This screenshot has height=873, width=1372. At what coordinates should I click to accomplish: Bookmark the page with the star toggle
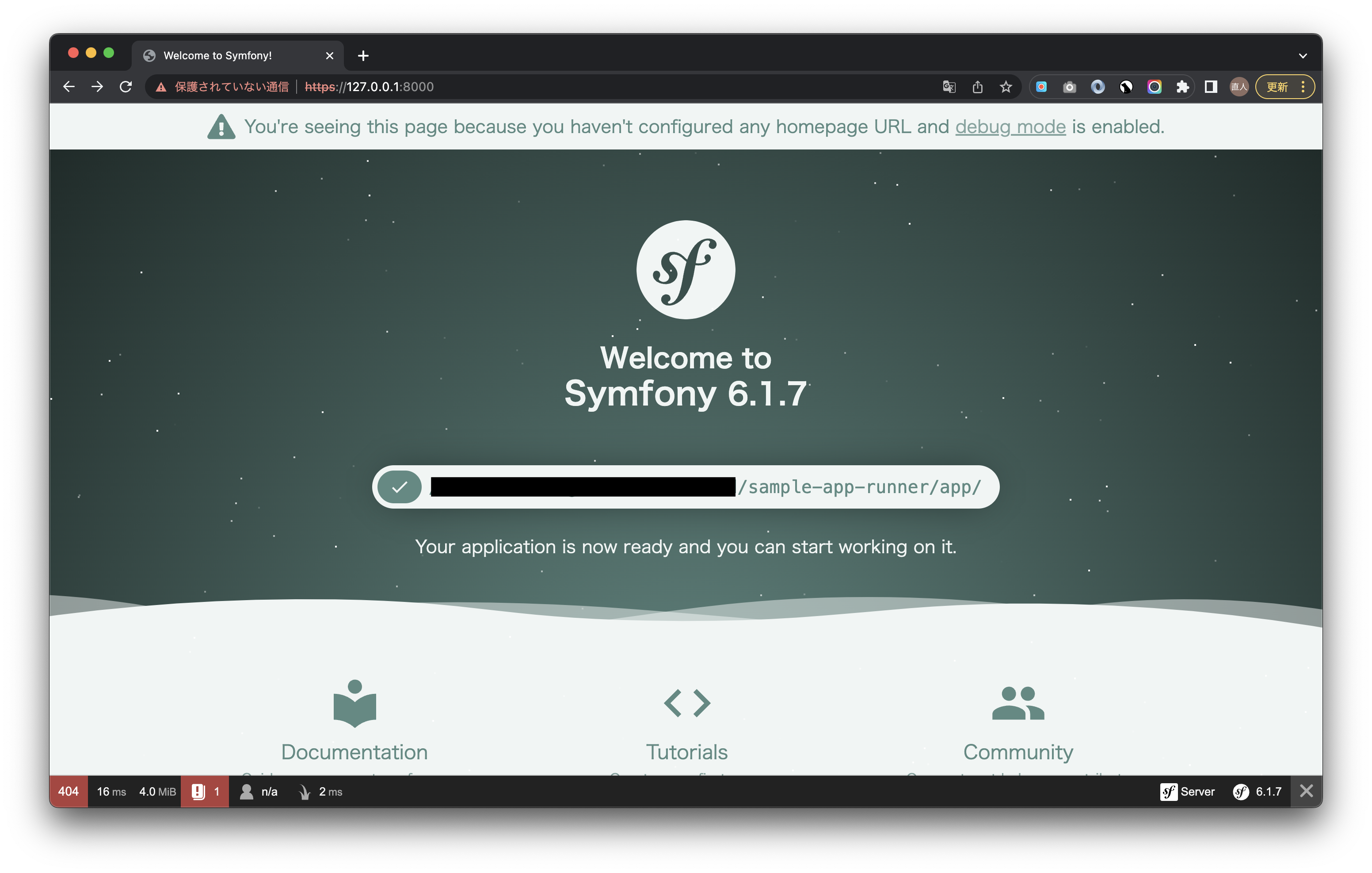pyautogui.click(x=1005, y=87)
